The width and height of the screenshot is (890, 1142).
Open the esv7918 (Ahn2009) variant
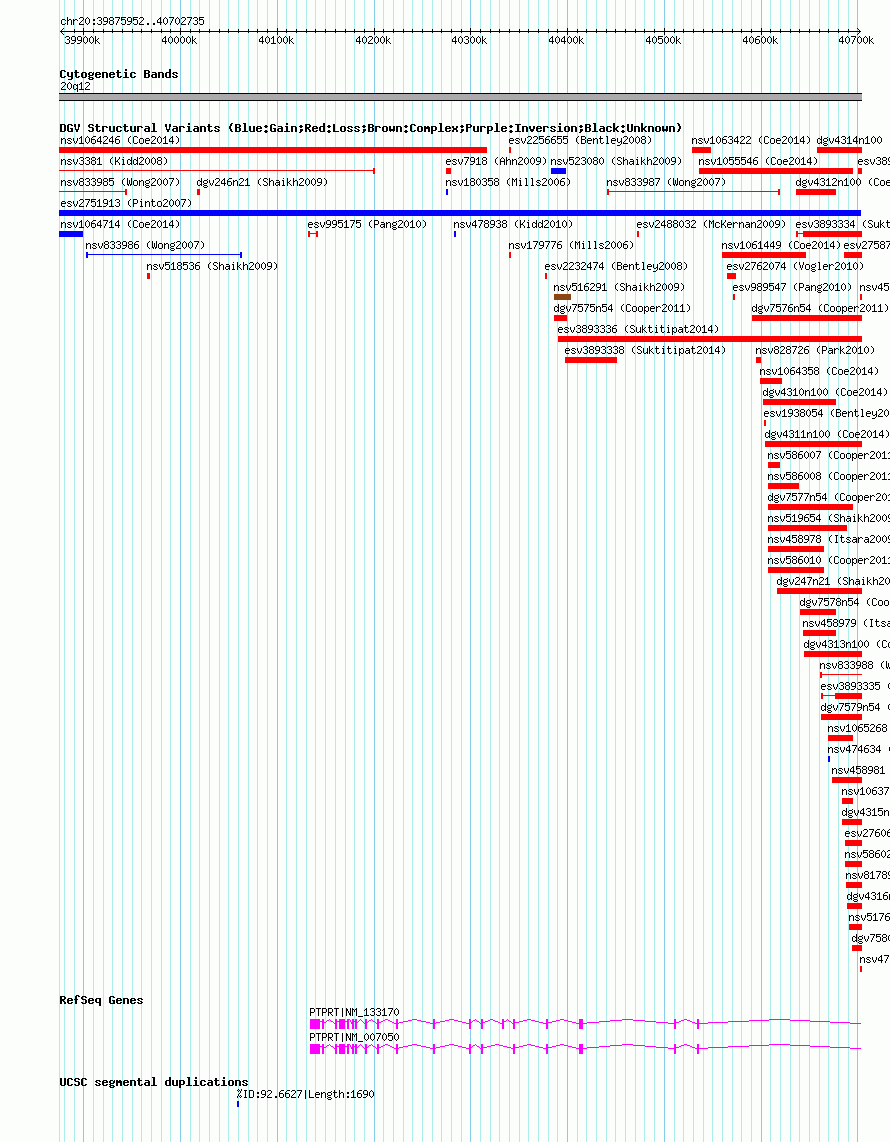coord(496,162)
